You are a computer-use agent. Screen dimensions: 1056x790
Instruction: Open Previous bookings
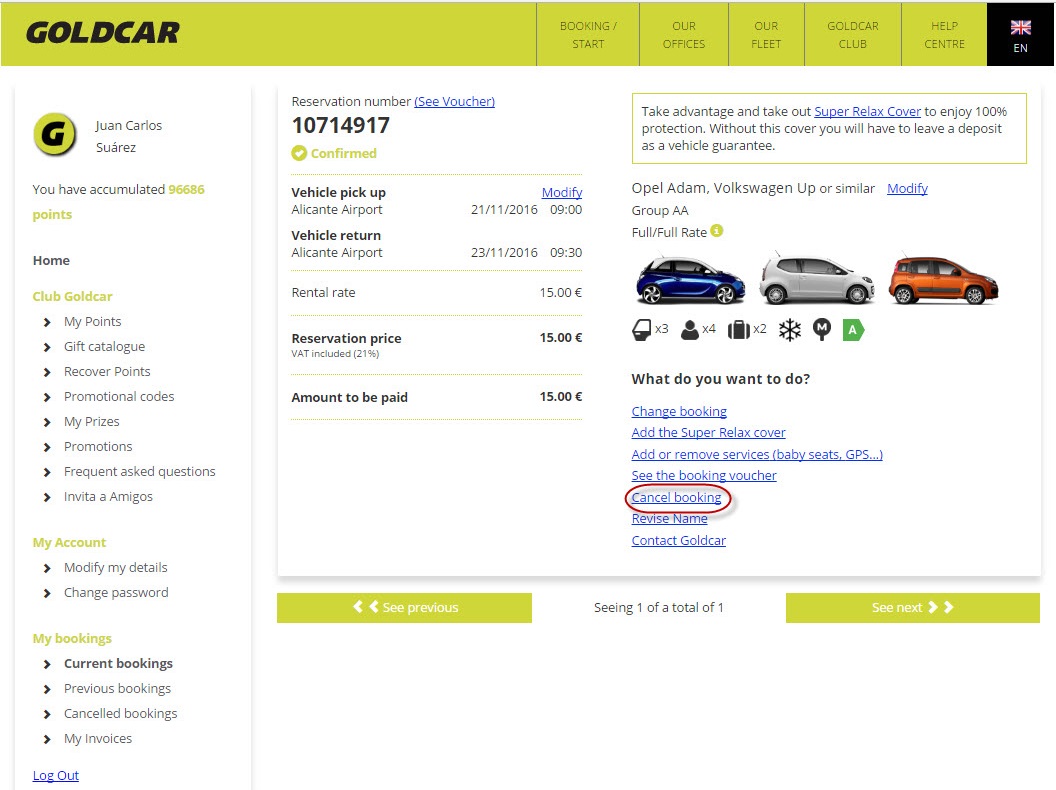click(117, 688)
